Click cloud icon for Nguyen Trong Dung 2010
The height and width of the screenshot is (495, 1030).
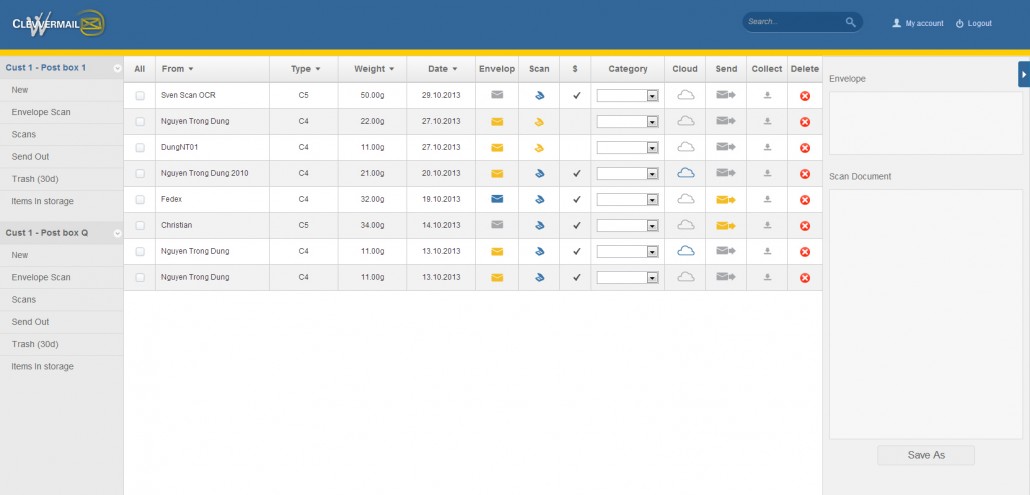pyautogui.click(x=685, y=173)
